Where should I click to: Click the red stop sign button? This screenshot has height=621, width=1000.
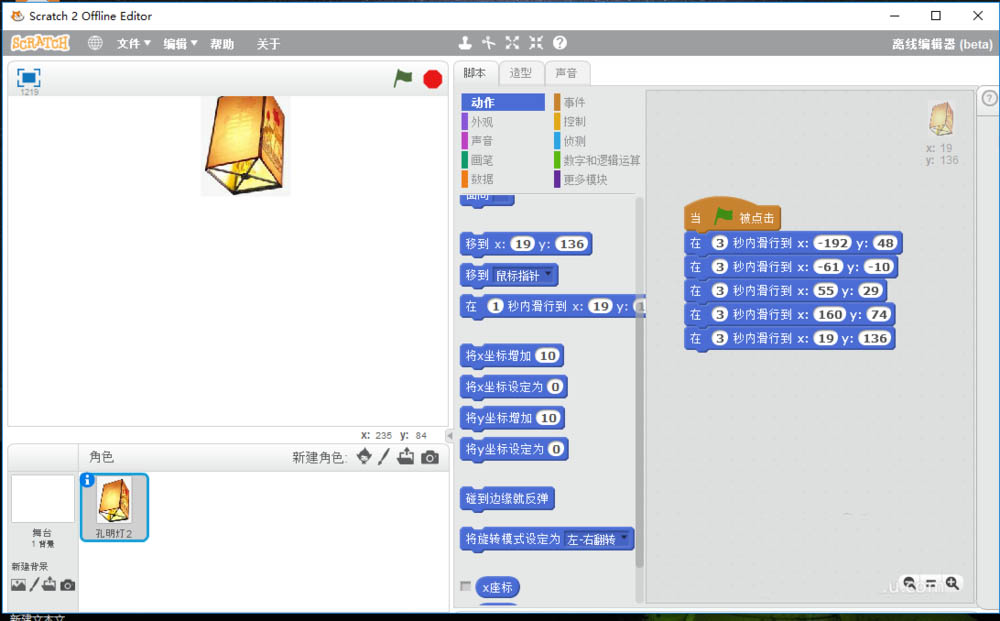coord(432,79)
